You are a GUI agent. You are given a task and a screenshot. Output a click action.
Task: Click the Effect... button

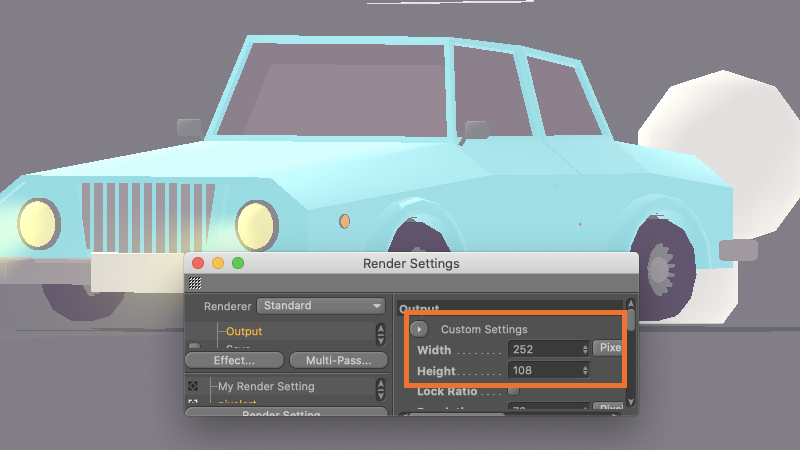tap(234, 360)
